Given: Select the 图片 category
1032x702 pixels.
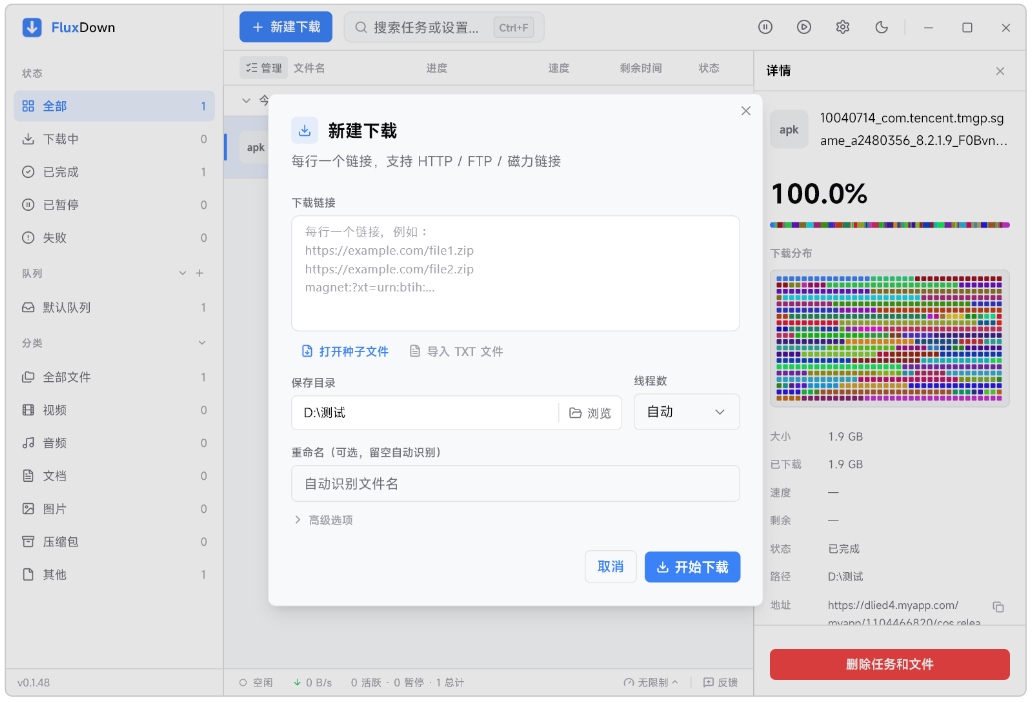Looking at the screenshot, I should [x=115, y=509].
